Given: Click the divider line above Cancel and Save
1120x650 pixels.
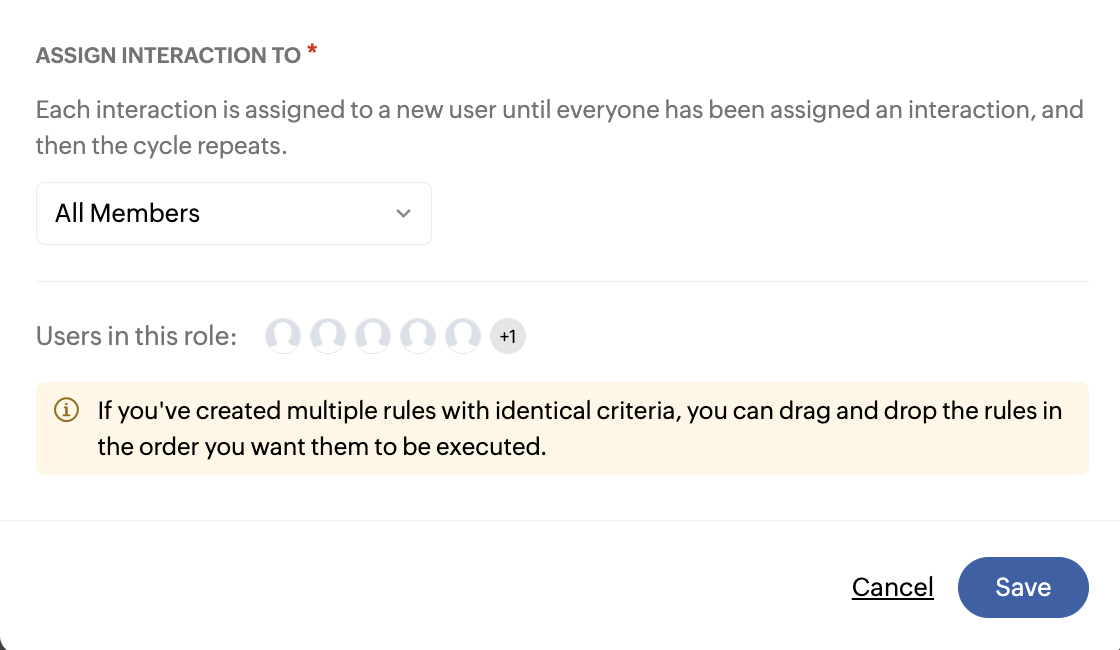Looking at the screenshot, I should [560, 520].
